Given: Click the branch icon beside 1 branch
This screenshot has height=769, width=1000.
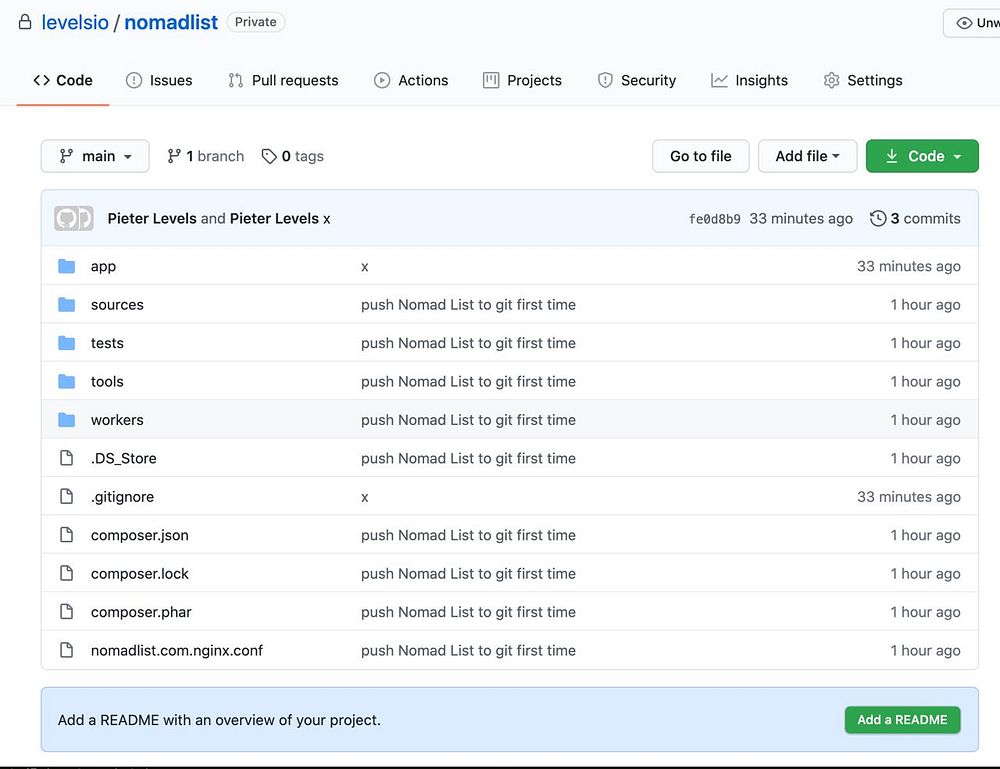Looking at the screenshot, I should tap(173, 156).
